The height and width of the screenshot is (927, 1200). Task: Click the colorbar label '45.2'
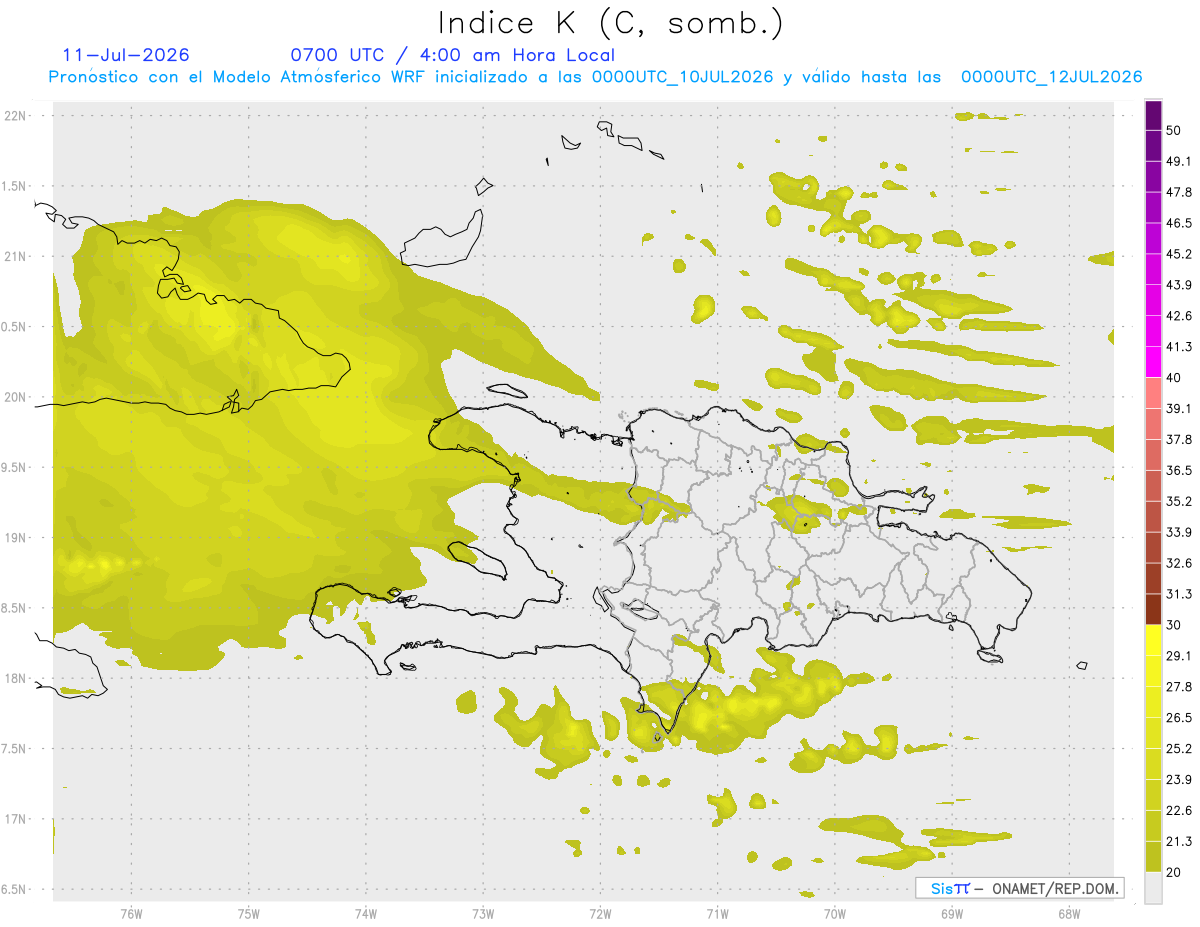tap(1179, 254)
